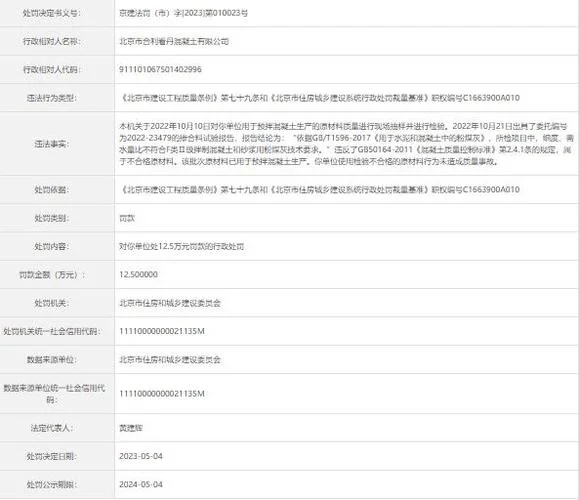Click the label "处罚内容"
The height and width of the screenshot is (500, 579).
tap(51, 246)
